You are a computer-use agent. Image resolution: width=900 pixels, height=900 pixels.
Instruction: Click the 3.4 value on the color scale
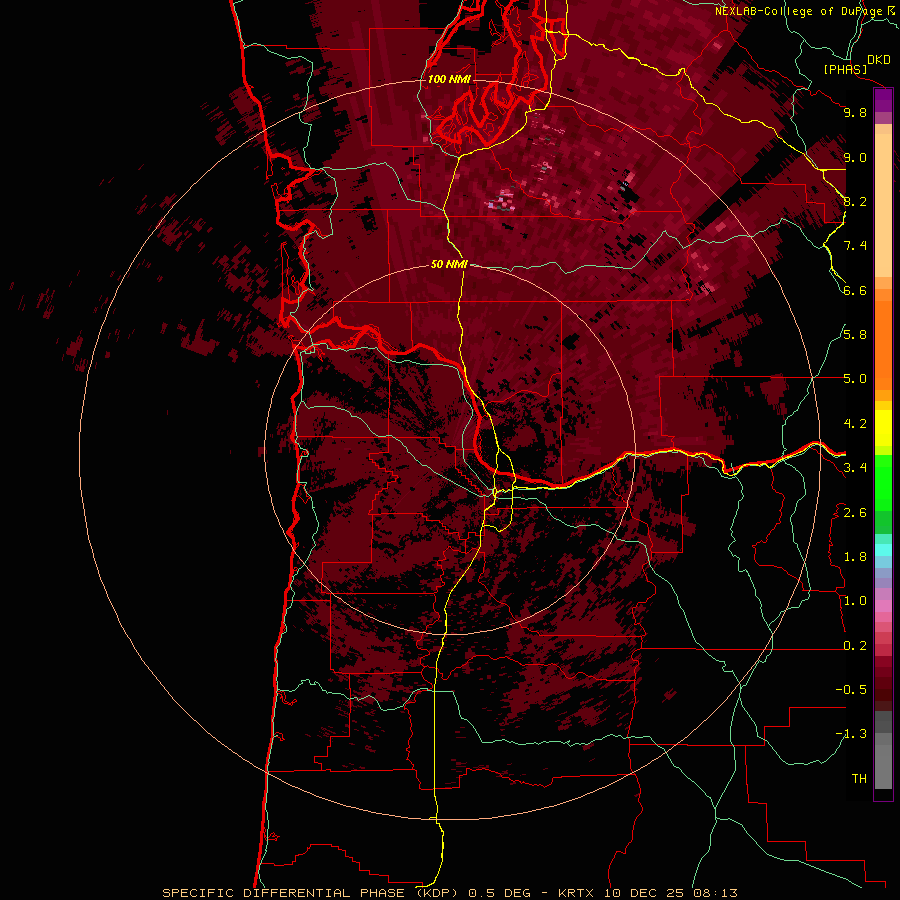(855, 468)
